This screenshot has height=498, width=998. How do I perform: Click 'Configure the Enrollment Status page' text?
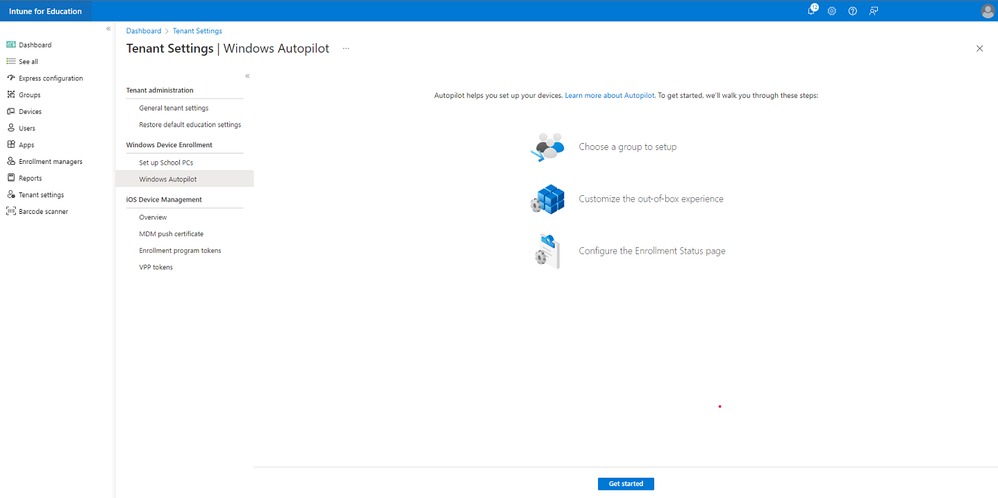click(652, 251)
